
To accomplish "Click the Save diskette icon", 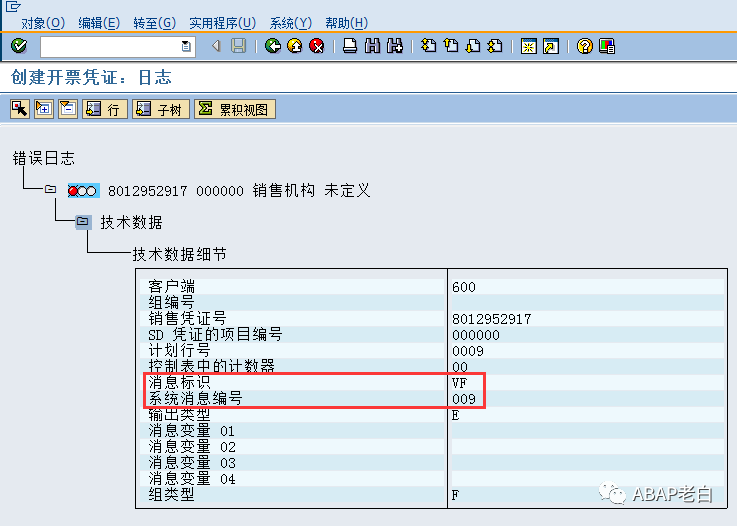I will [x=238, y=46].
